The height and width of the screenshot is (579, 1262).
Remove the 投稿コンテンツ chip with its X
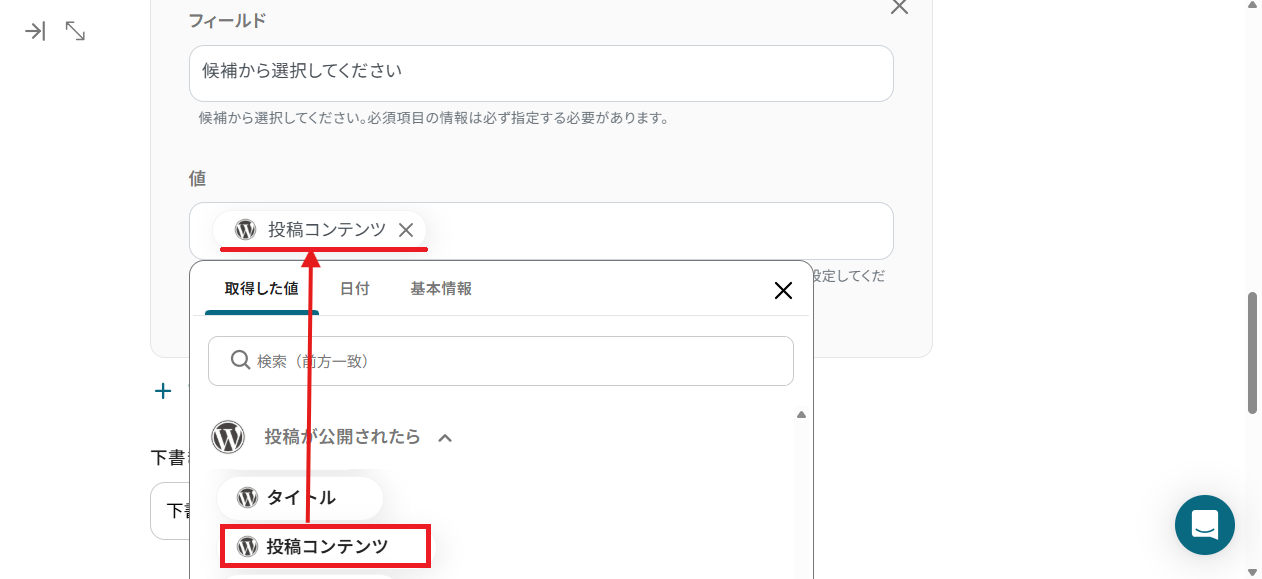(406, 230)
